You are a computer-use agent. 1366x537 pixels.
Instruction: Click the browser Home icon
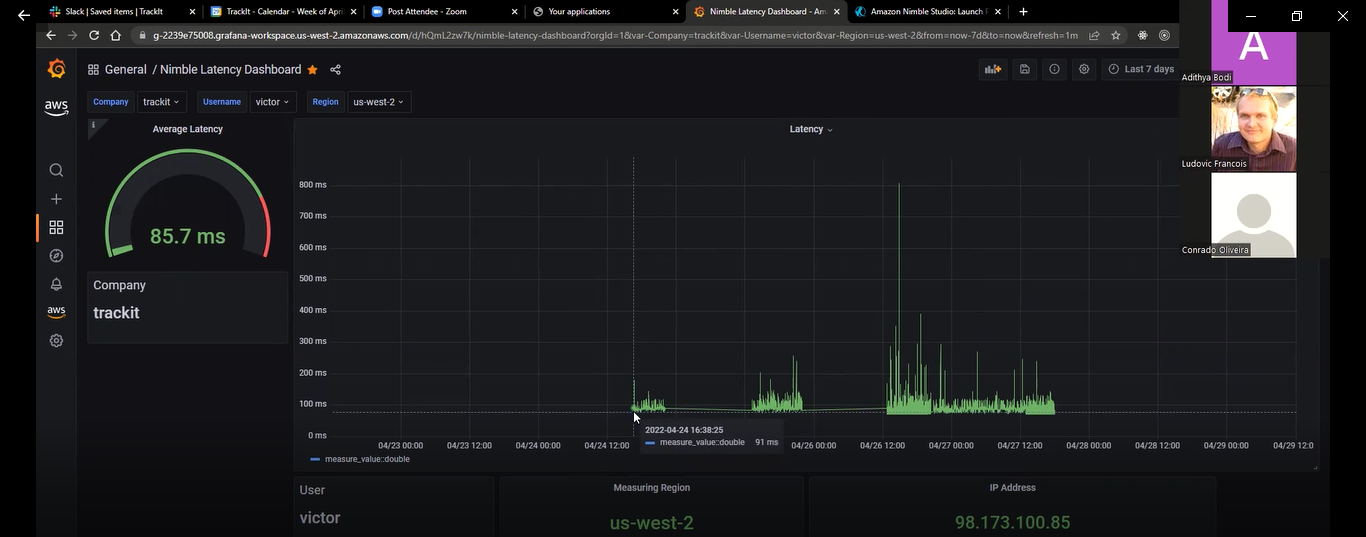115,35
